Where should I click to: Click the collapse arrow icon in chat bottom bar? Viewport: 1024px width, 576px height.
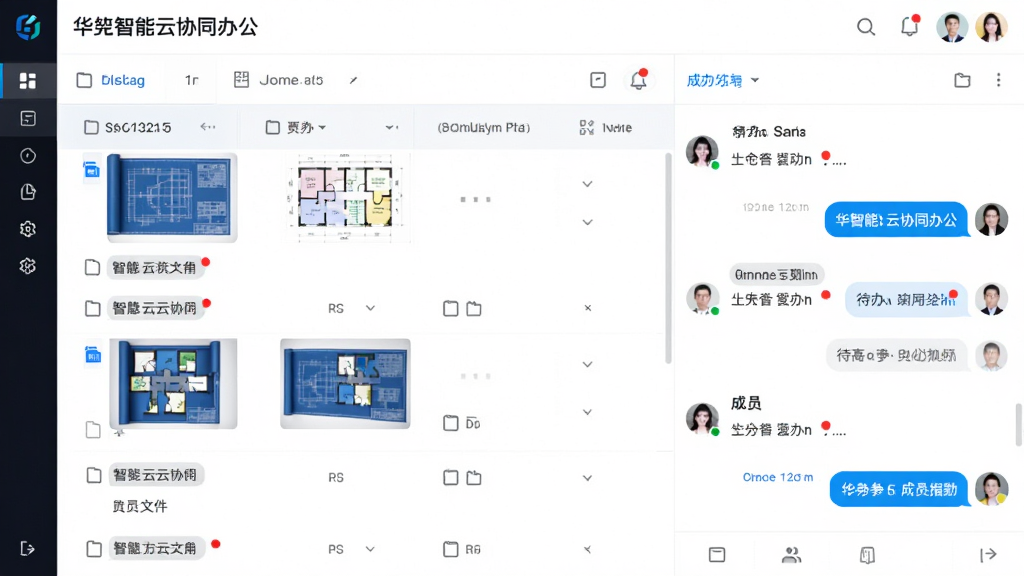988,554
